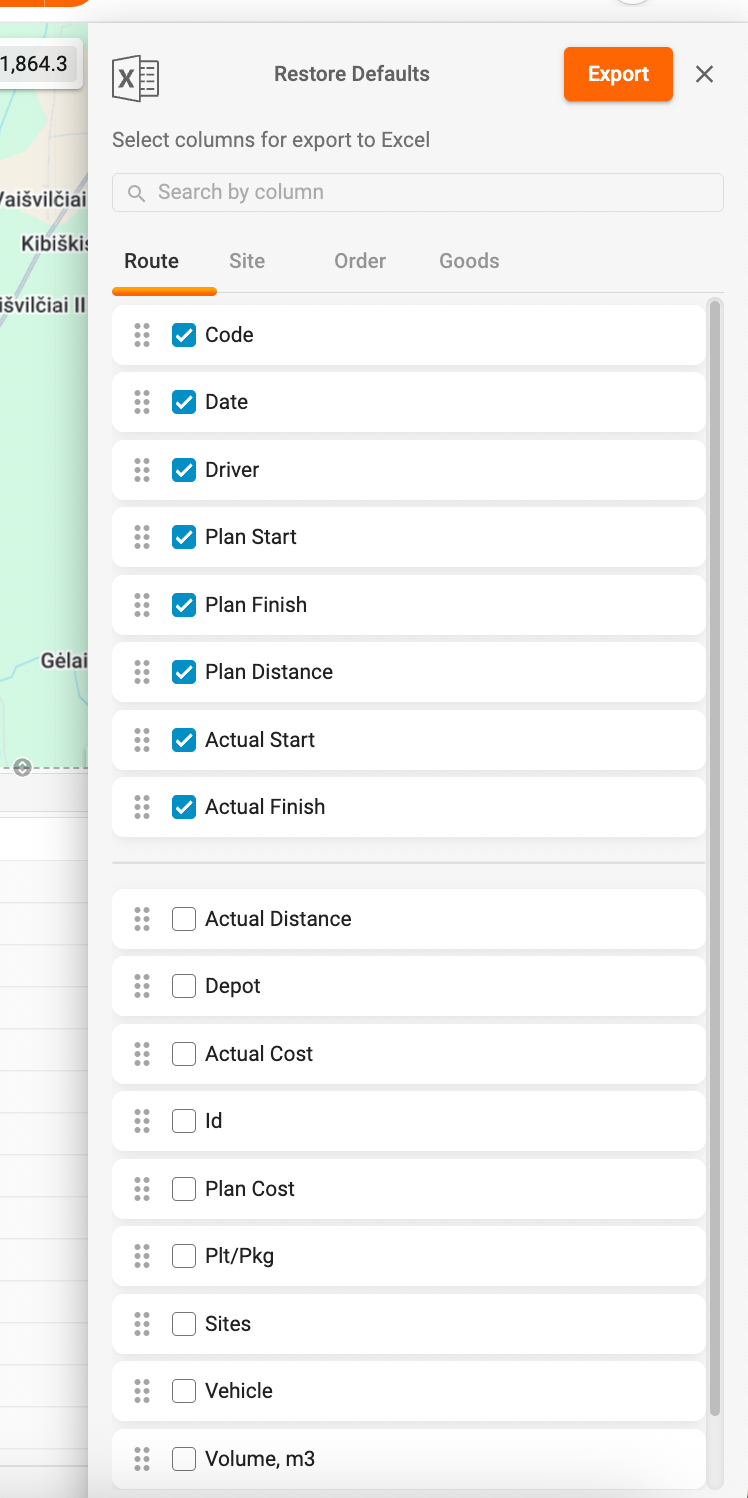Click the drag handle beside Actual Distance
748x1498 pixels.
pos(142,919)
